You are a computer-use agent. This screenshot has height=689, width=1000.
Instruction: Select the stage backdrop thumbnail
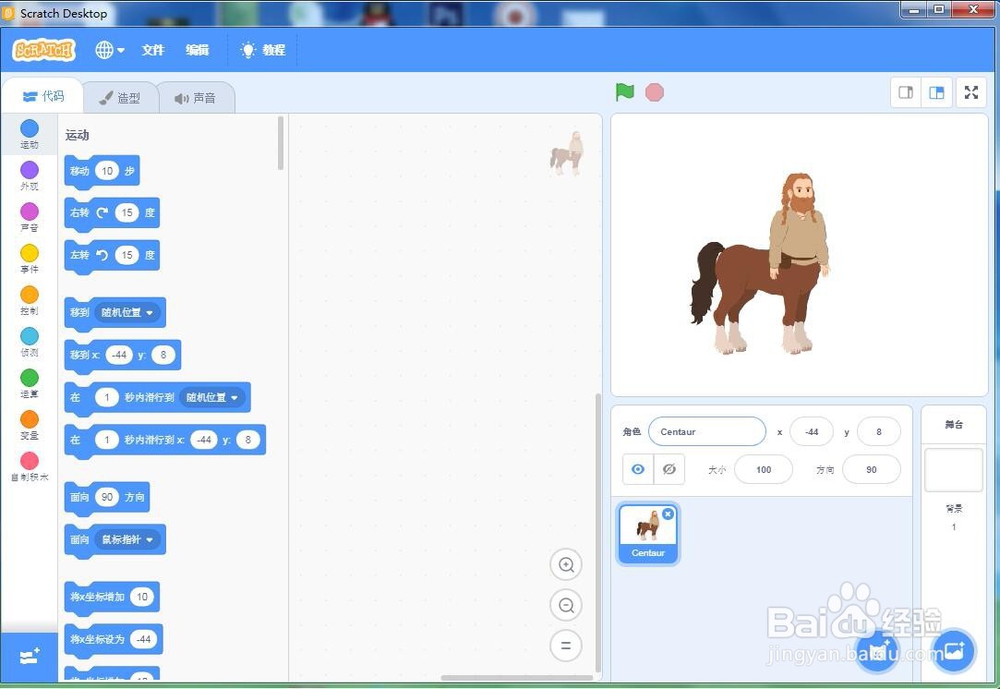pyautogui.click(x=953, y=470)
